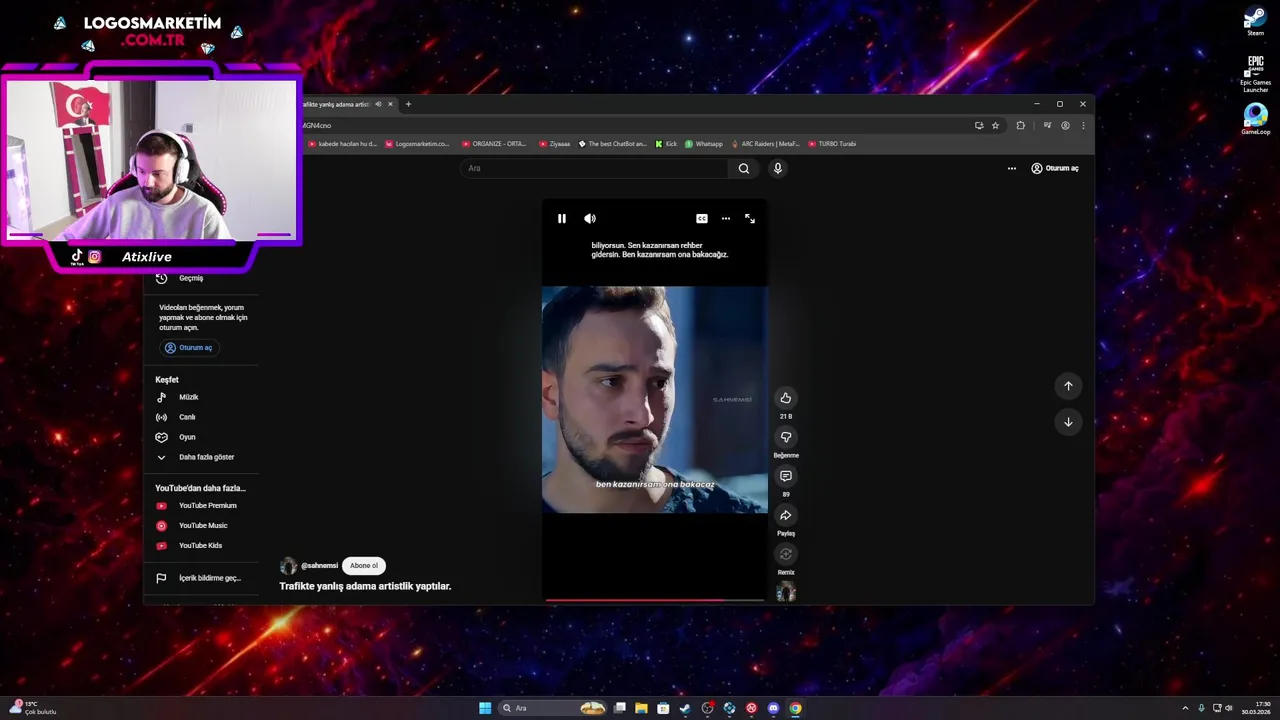The image size is (1280, 720).
Task: Open the The best ChatBot bookmark
Action: click(x=612, y=144)
